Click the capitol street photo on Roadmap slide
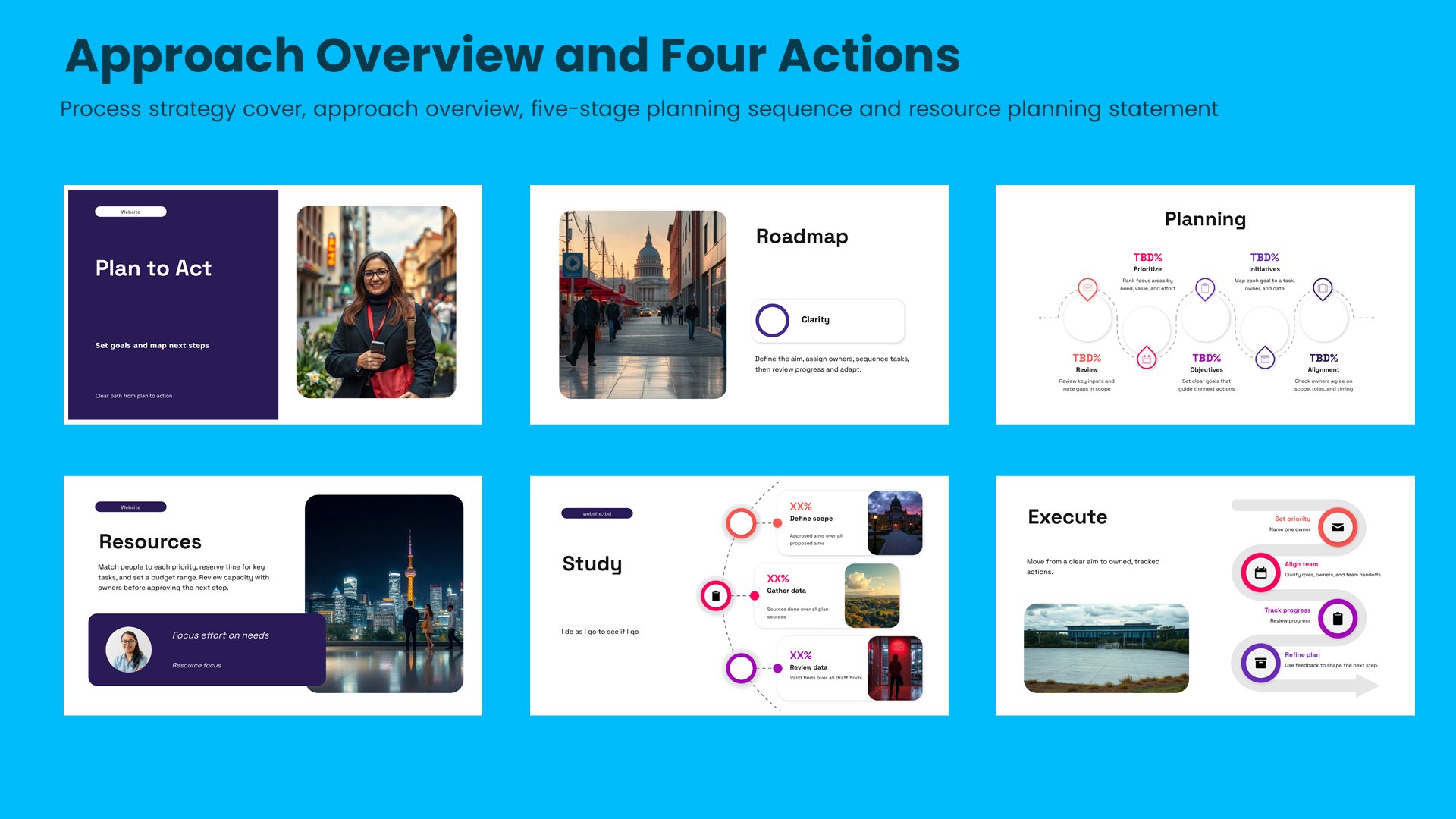 click(642, 305)
